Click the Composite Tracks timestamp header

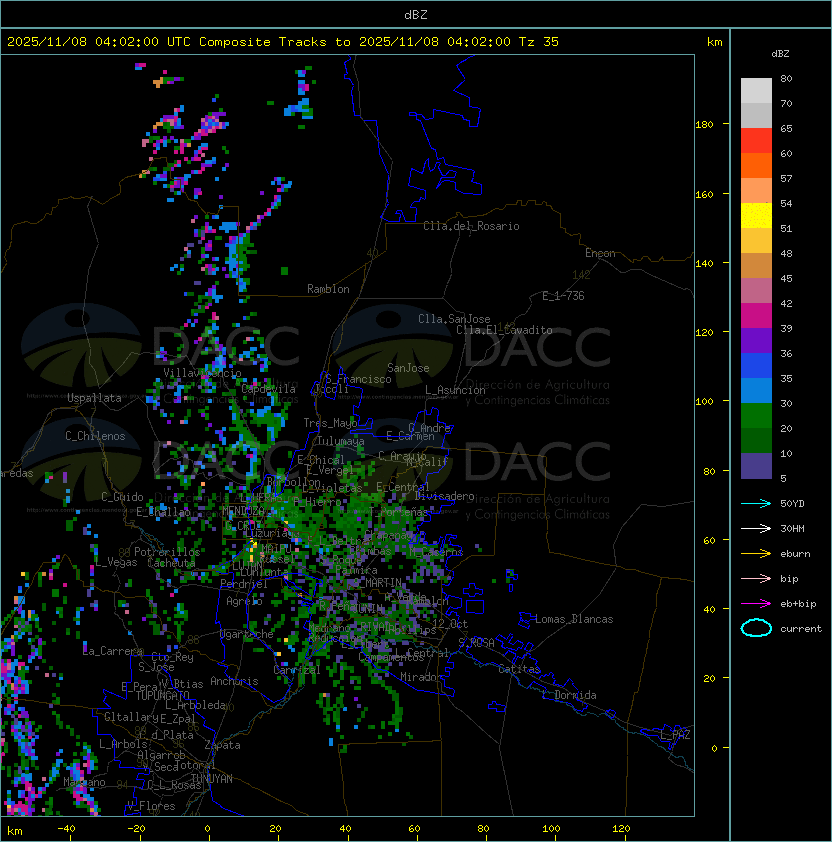[x=283, y=42]
